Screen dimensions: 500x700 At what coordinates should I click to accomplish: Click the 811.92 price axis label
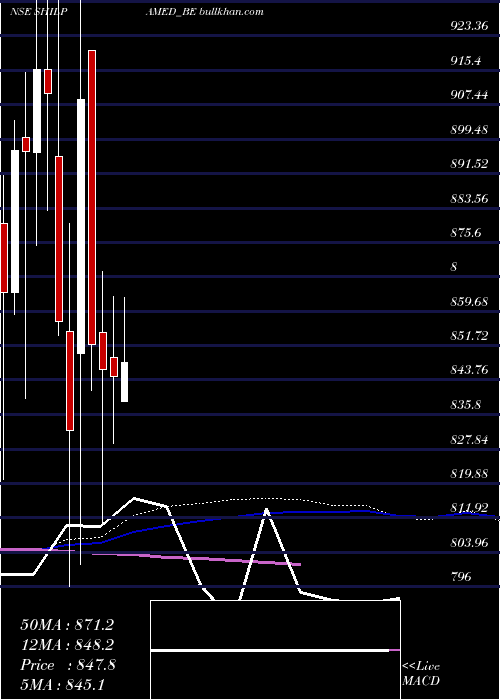(x=469, y=508)
